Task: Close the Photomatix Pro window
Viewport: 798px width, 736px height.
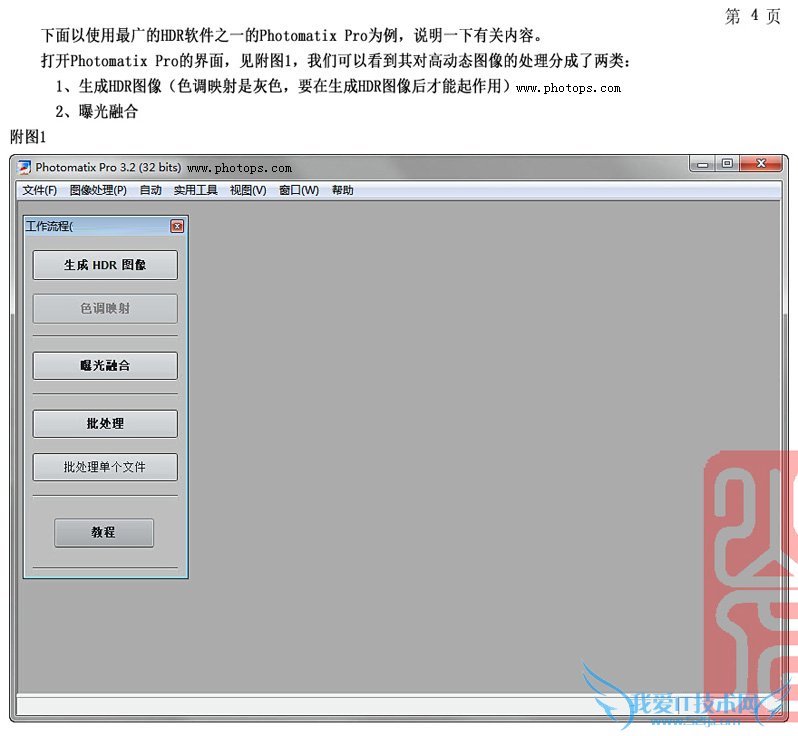Action: pos(761,164)
